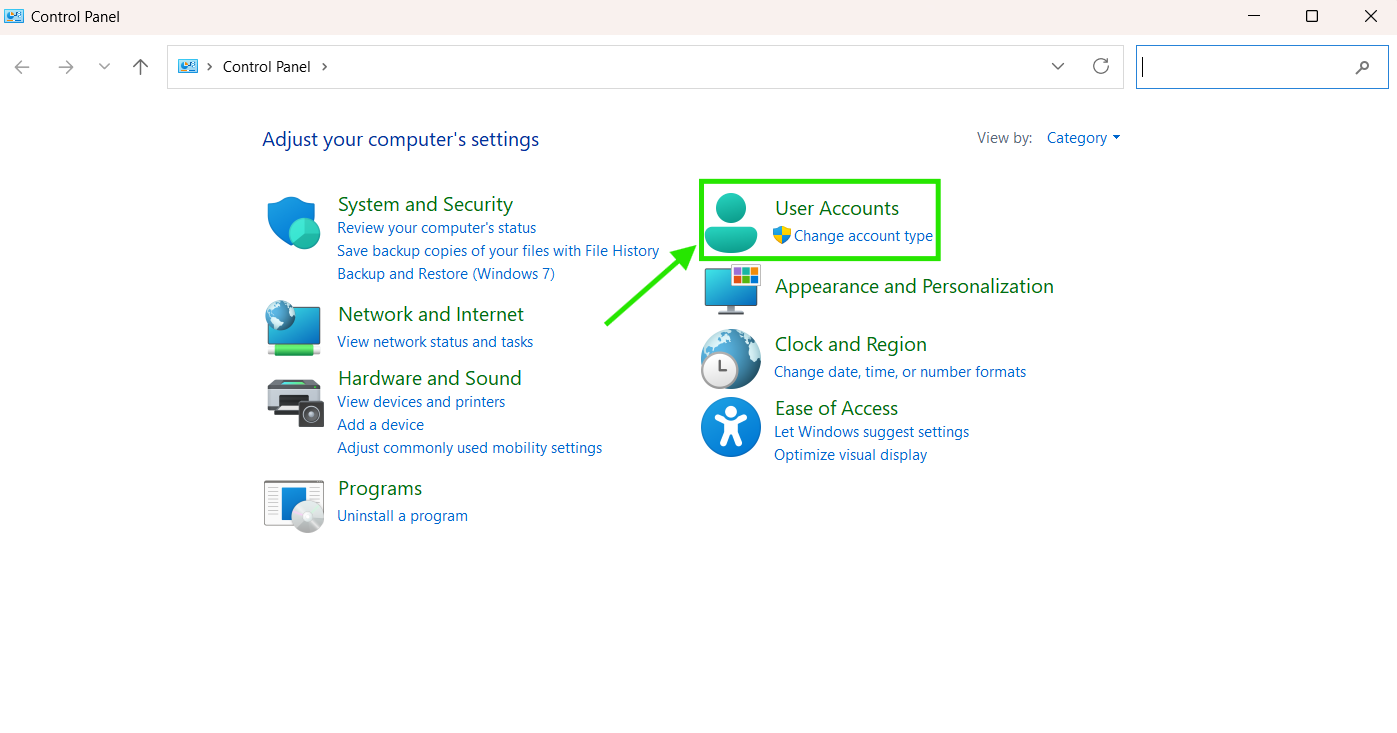Click the Control Panel icon in address bar
This screenshot has width=1397, height=733.
(x=188, y=66)
